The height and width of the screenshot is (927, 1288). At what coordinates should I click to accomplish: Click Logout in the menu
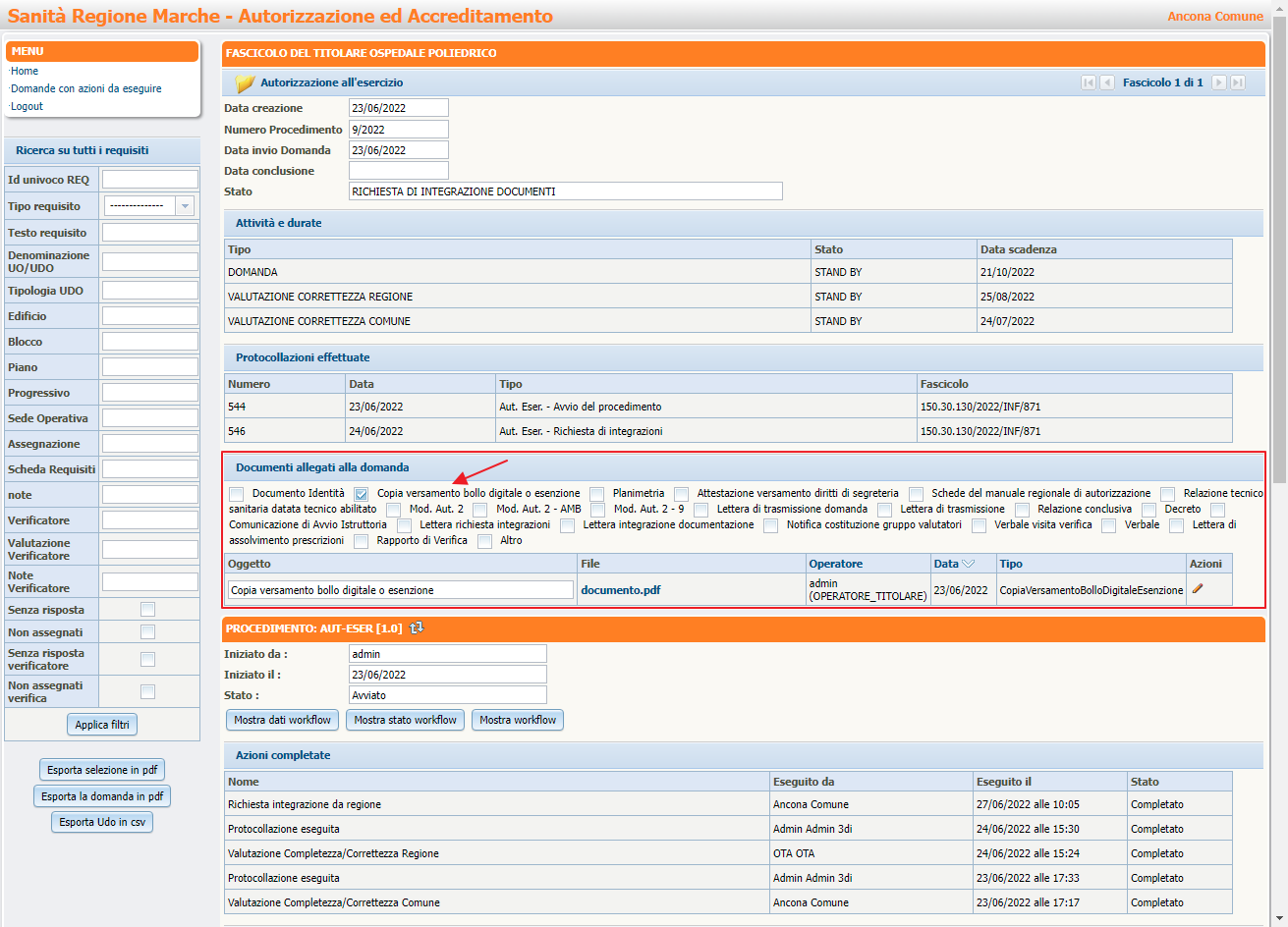(x=28, y=106)
